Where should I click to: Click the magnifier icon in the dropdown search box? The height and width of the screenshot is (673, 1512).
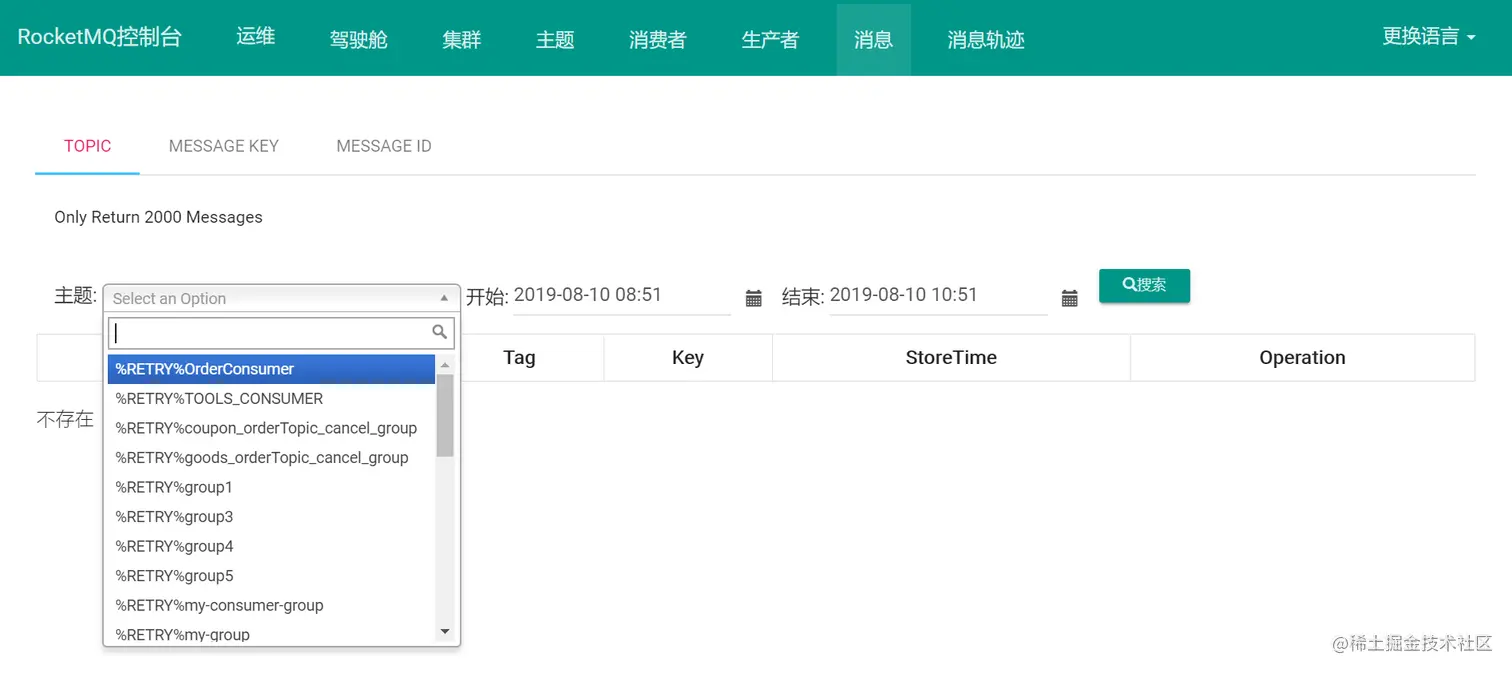[x=439, y=331]
